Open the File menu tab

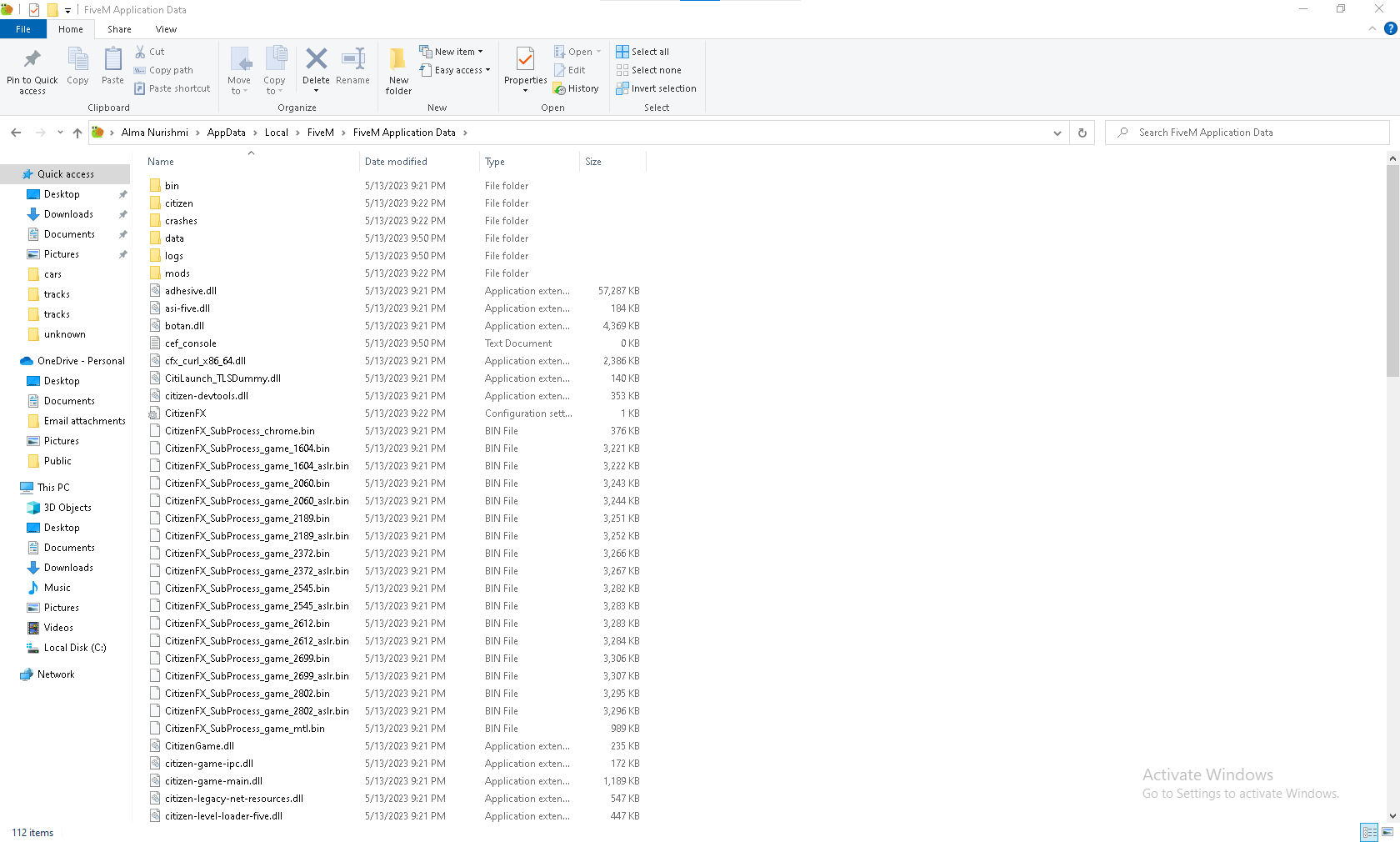[23, 29]
